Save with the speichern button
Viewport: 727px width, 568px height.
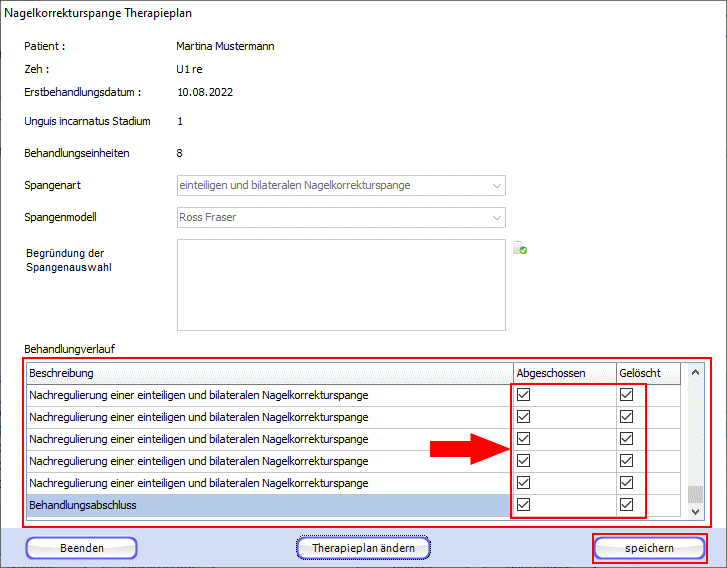649,548
